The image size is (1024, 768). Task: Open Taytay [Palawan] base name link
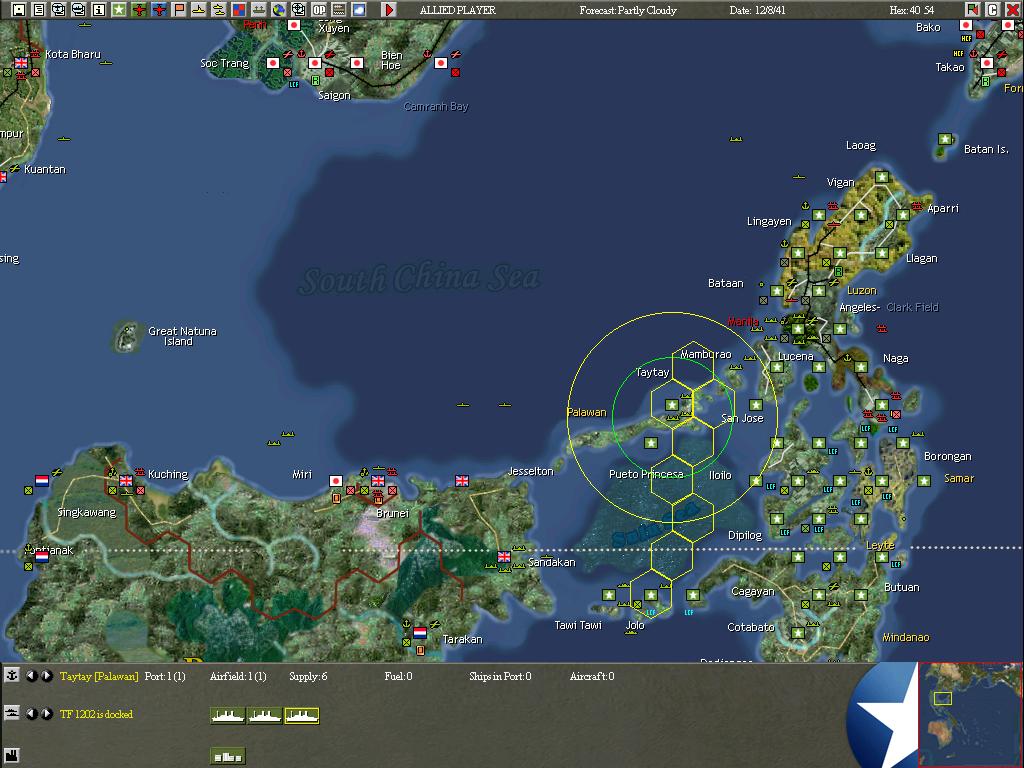(99, 676)
